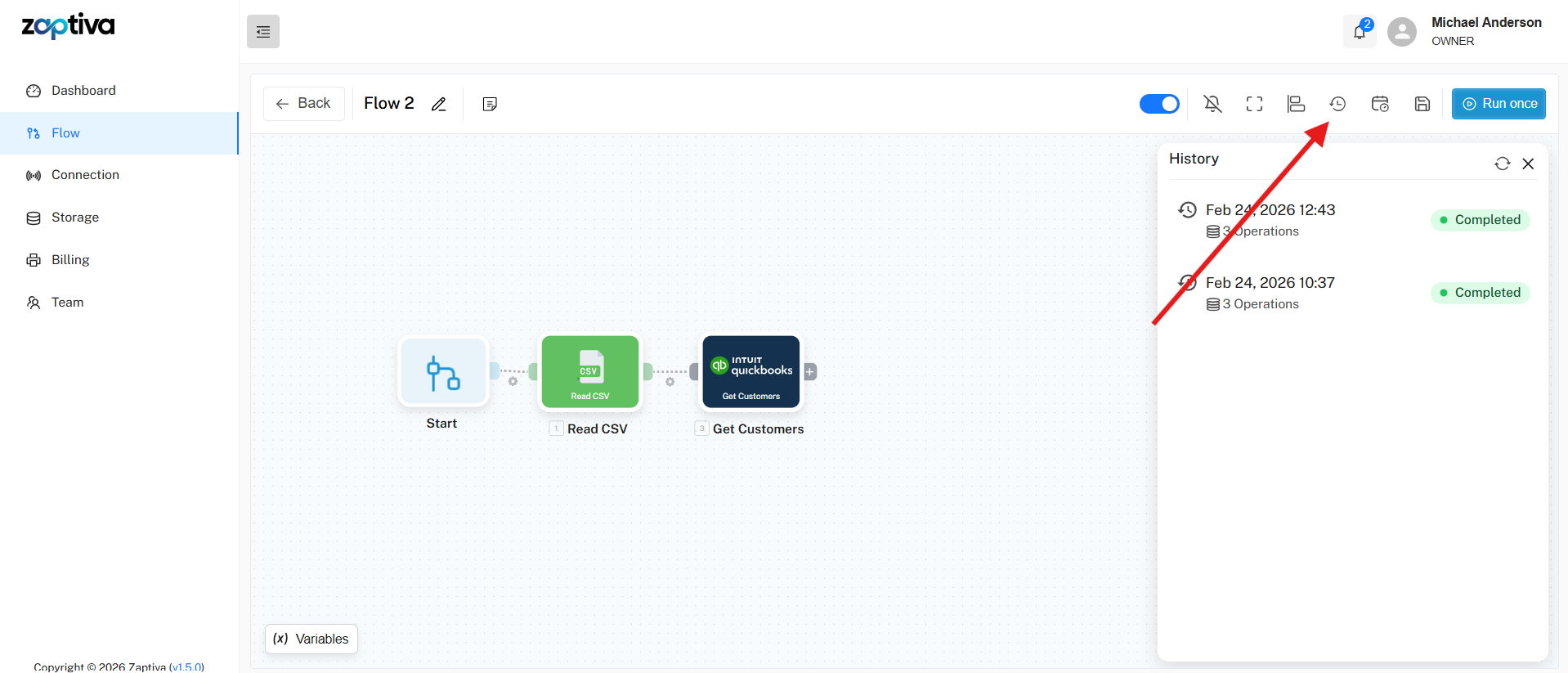
Task: Open the flow notes icon
Action: click(490, 104)
